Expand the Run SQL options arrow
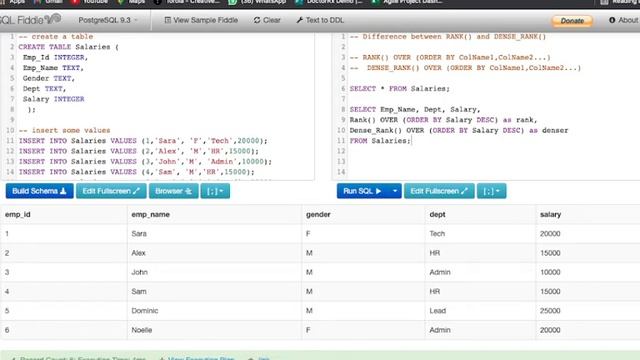Screen dimensions: 640x360 [x=395, y=191]
